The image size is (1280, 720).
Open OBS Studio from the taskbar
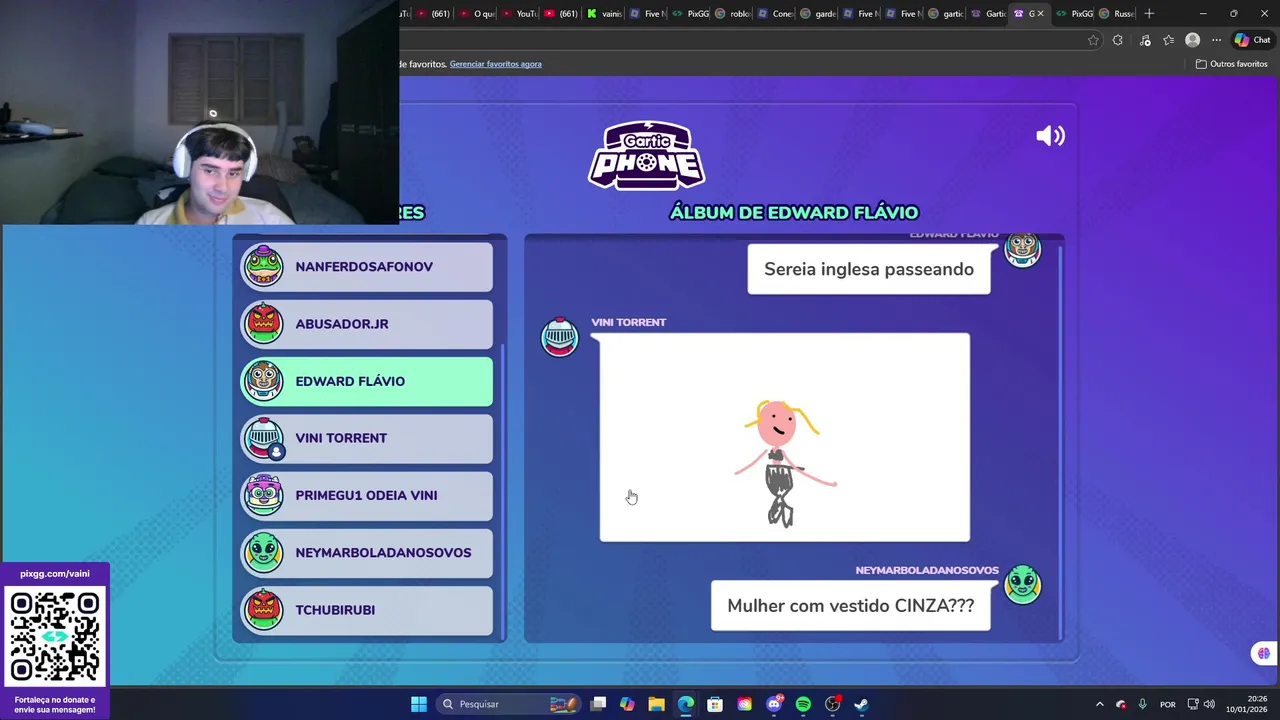pos(832,704)
